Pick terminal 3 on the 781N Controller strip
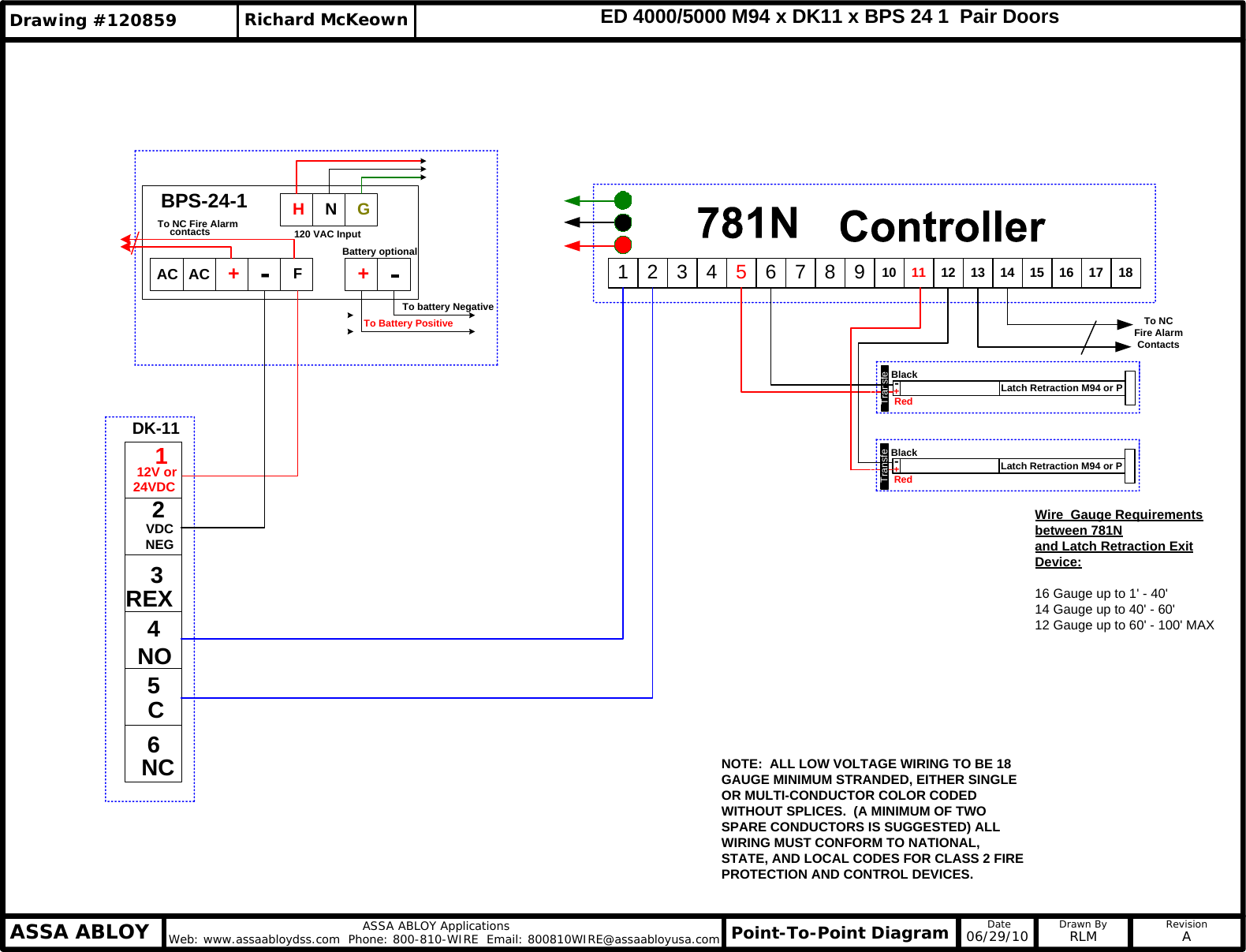The width and height of the screenshot is (1246, 952). pos(682,273)
